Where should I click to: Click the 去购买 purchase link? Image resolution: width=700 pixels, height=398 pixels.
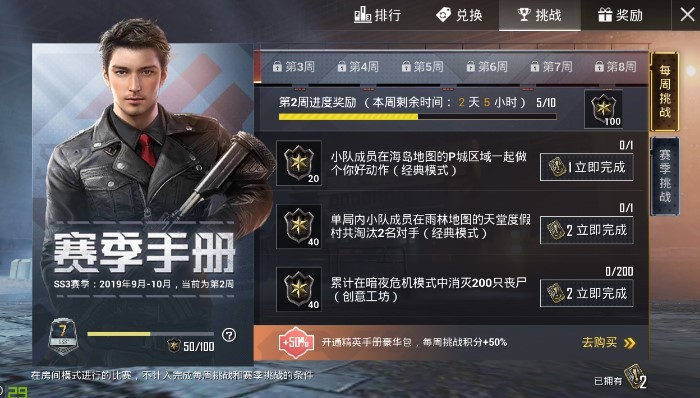(x=608, y=343)
